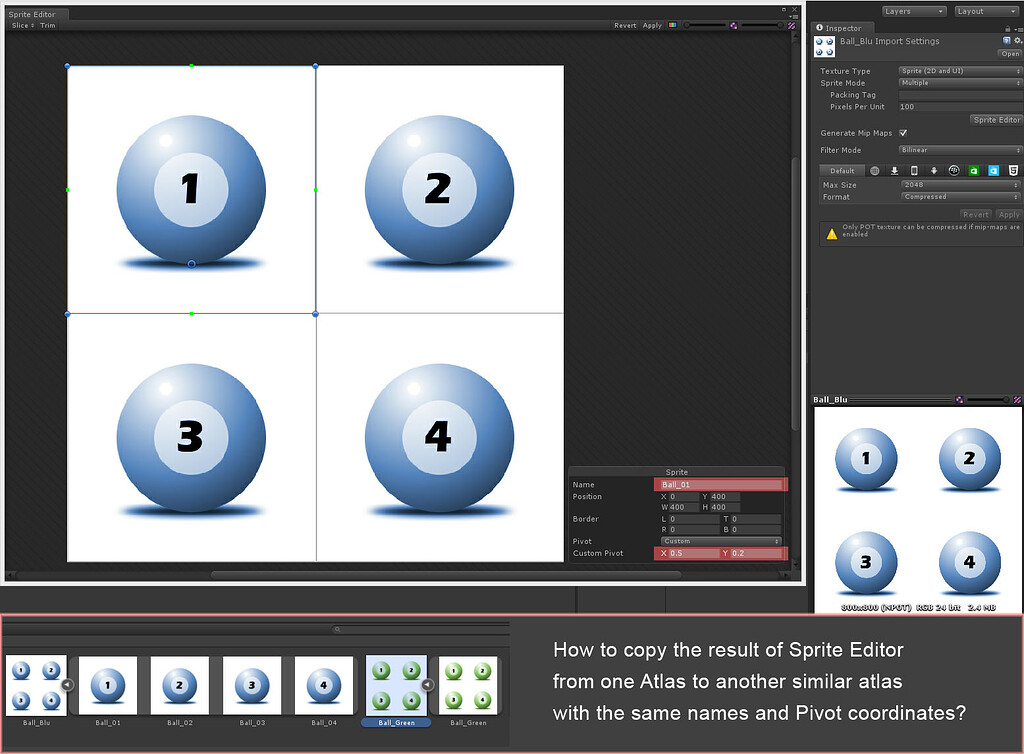Viewport: 1024px width, 754px height.
Task: Open the Inspector settings gear icon
Action: [x=1017, y=40]
